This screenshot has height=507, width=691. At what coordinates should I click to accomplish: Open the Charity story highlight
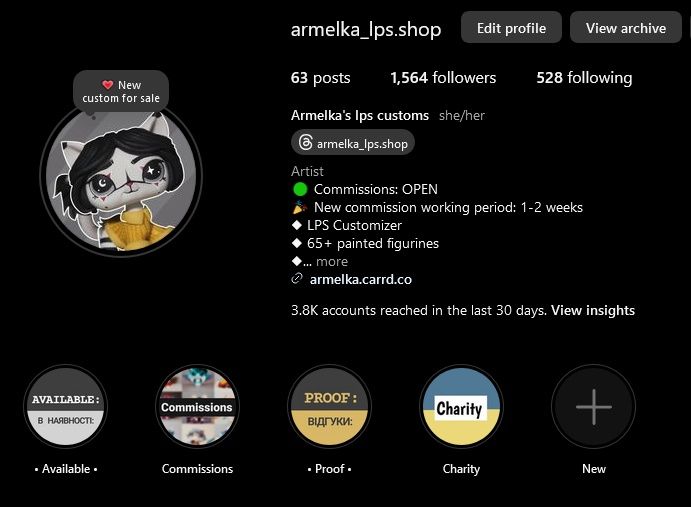point(461,406)
